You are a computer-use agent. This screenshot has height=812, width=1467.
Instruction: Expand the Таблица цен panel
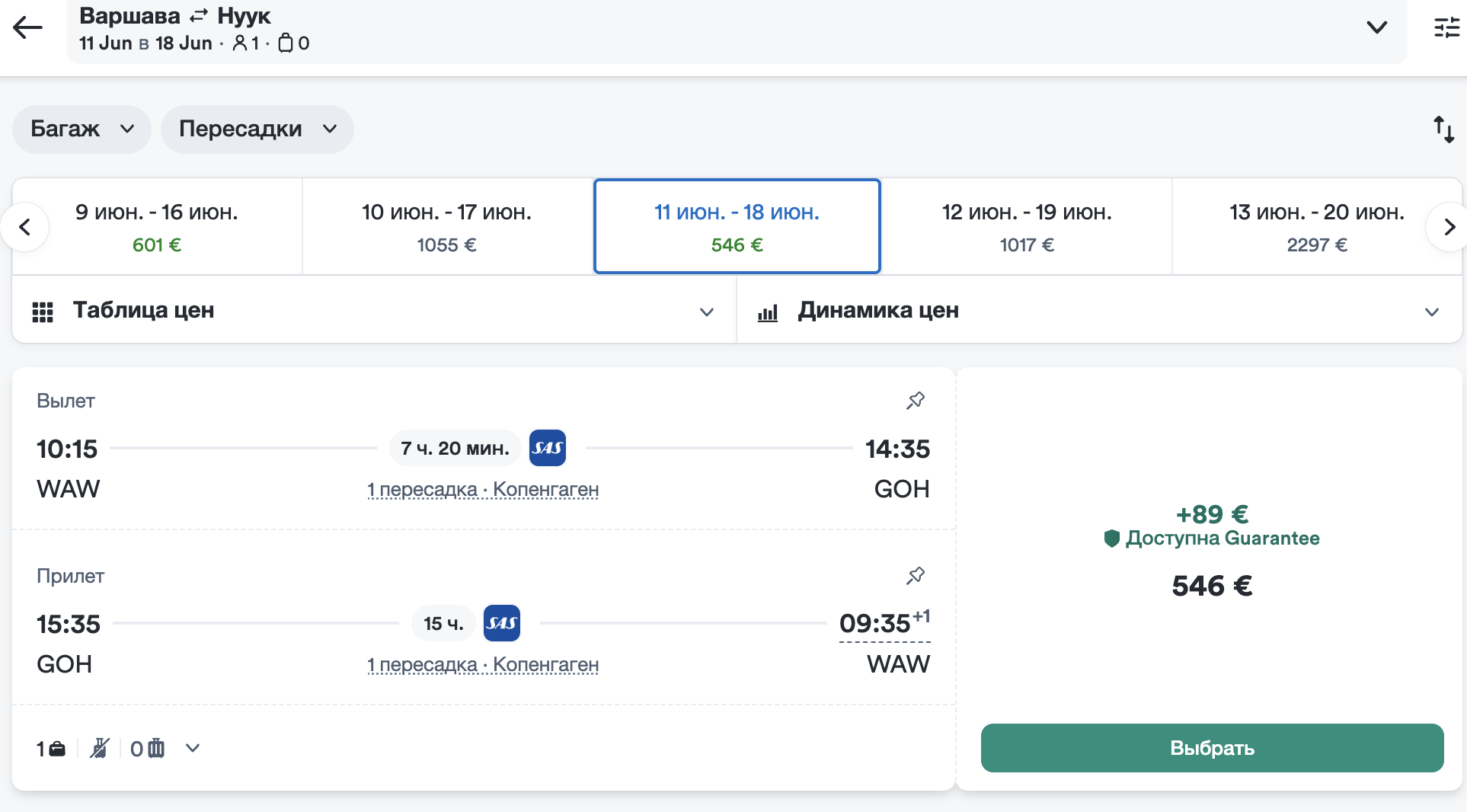point(706,312)
